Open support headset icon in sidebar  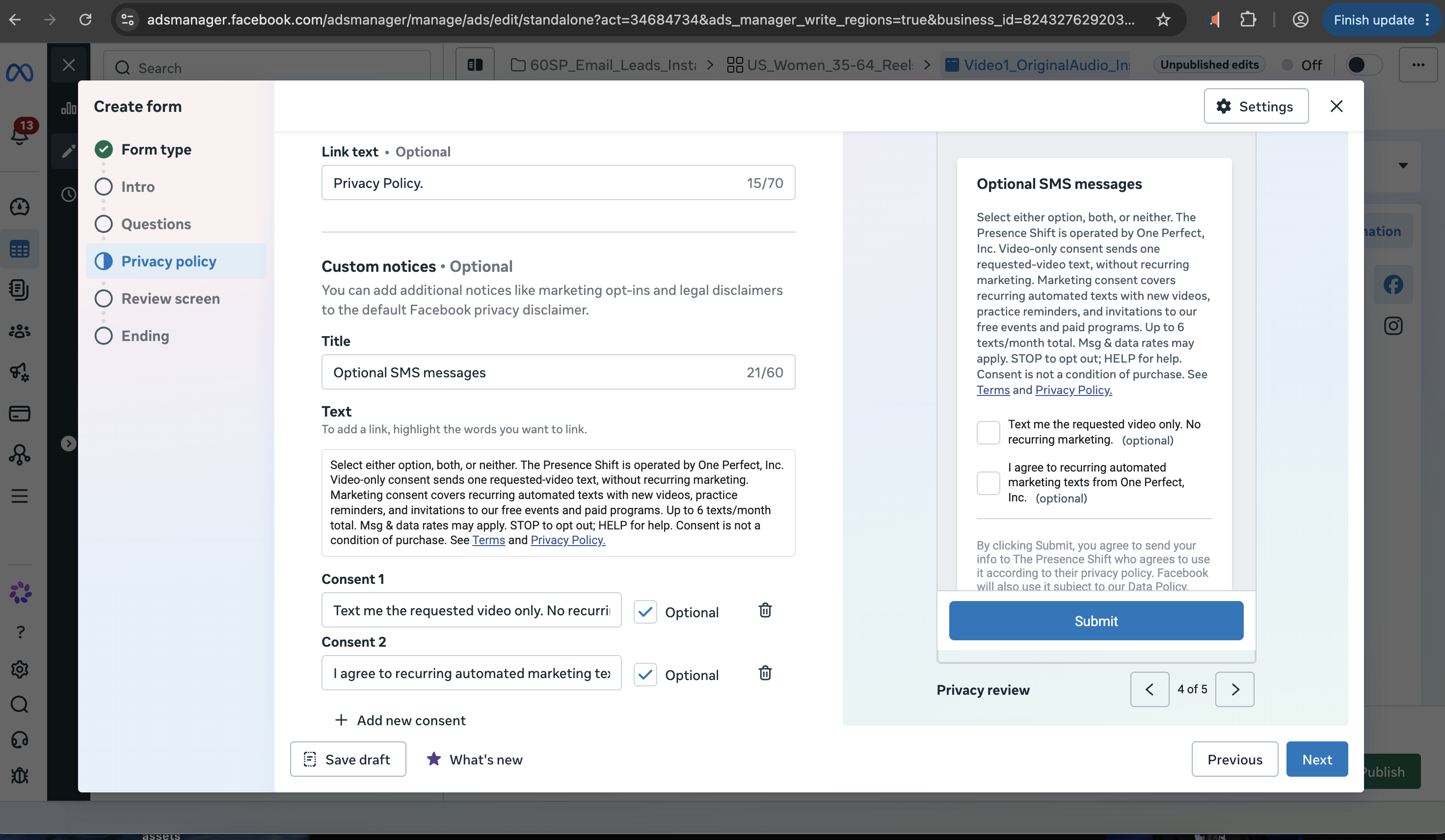(x=20, y=739)
